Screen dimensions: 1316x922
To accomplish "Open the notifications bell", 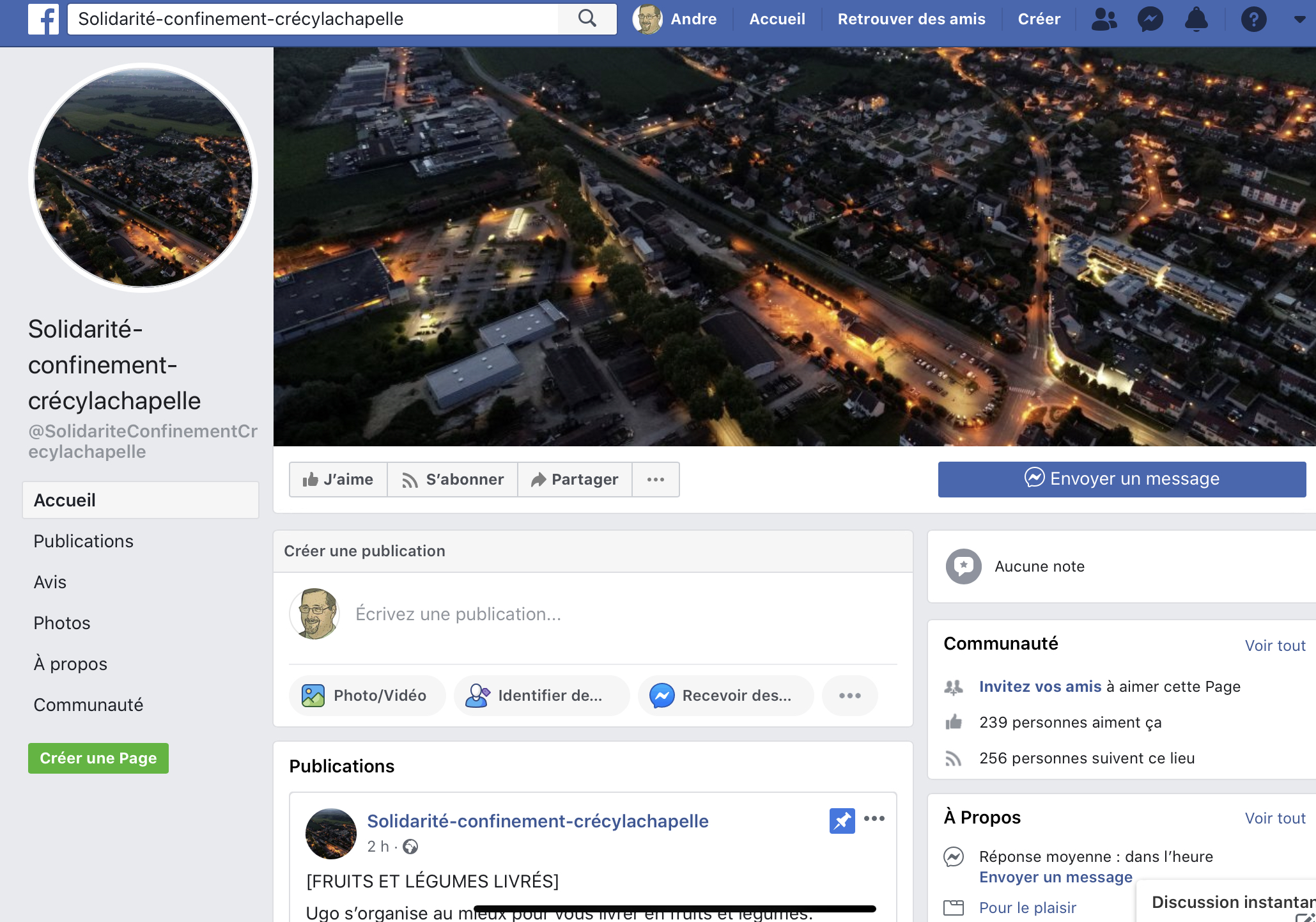I will tap(1196, 19).
